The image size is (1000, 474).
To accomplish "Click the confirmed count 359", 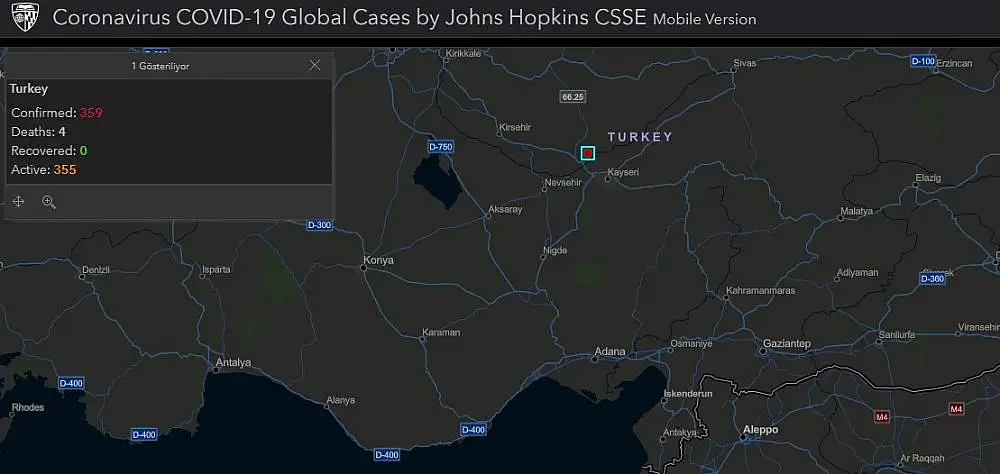I will (91, 113).
